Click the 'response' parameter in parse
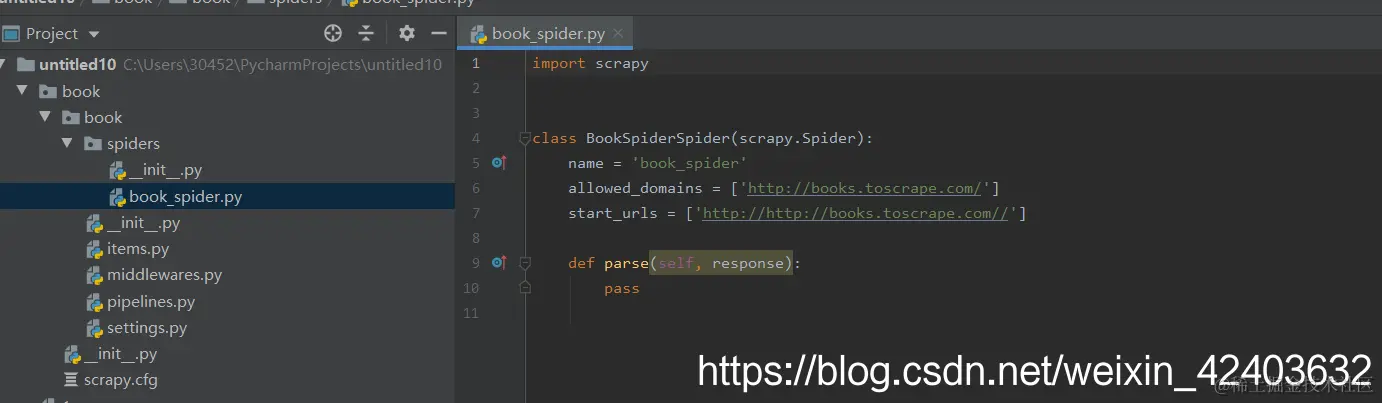1382x403 pixels. coord(748,263)
